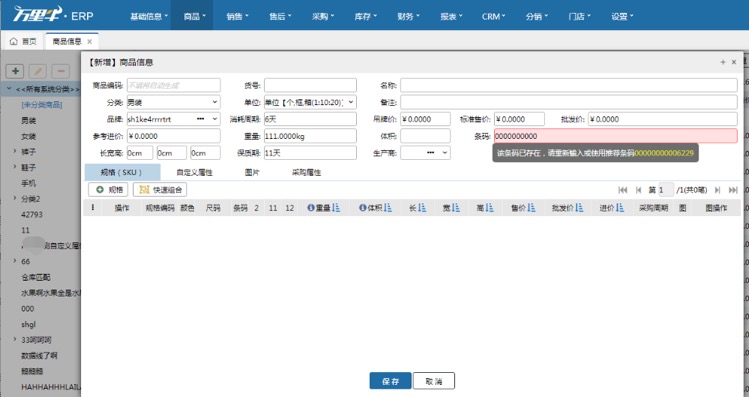Screen dimensions: 749x397
Task: Expand the 裤子 category node
Action: pyautogui.click(x=14, y=151)
